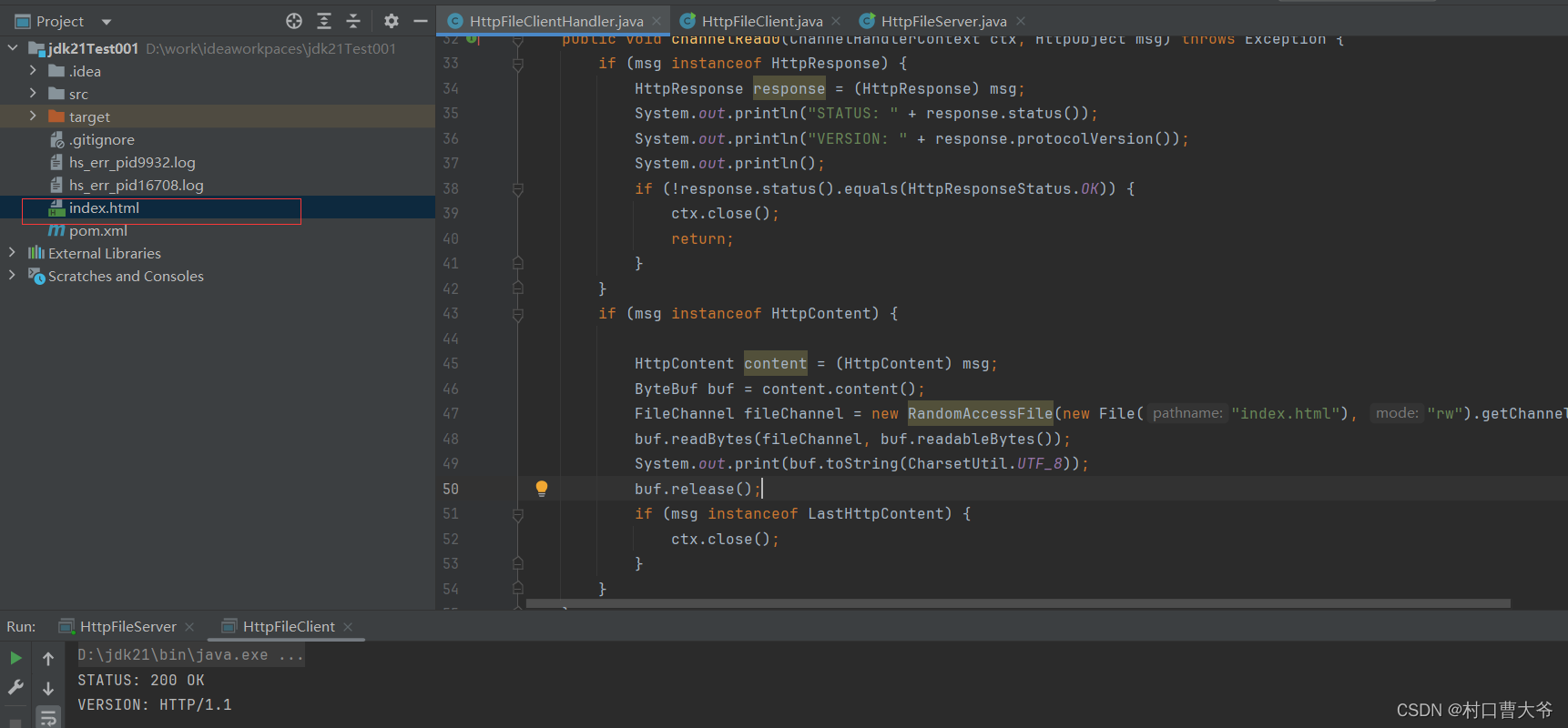
Task: Switch to HttpFileServer.java tab
Action: coord(943,21)
